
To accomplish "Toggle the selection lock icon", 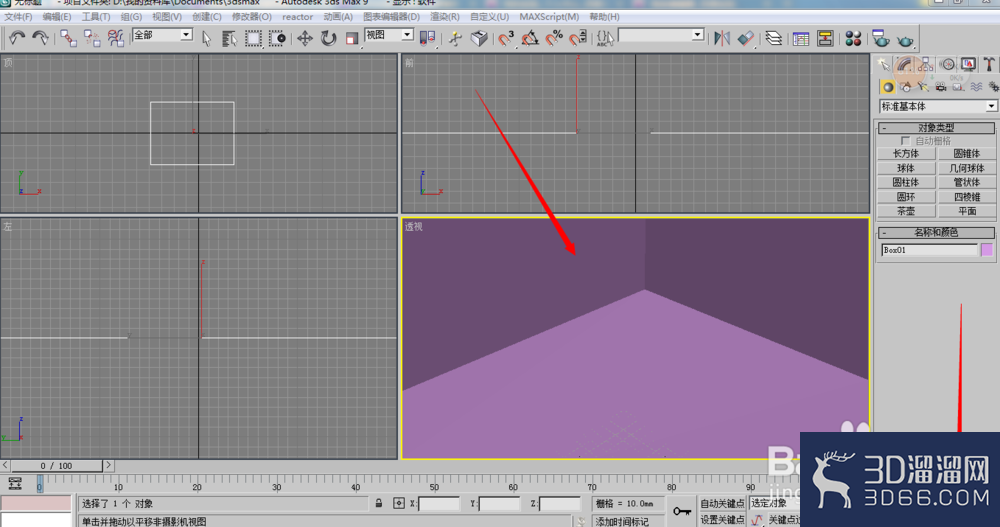I will click(x=379, y=503).
